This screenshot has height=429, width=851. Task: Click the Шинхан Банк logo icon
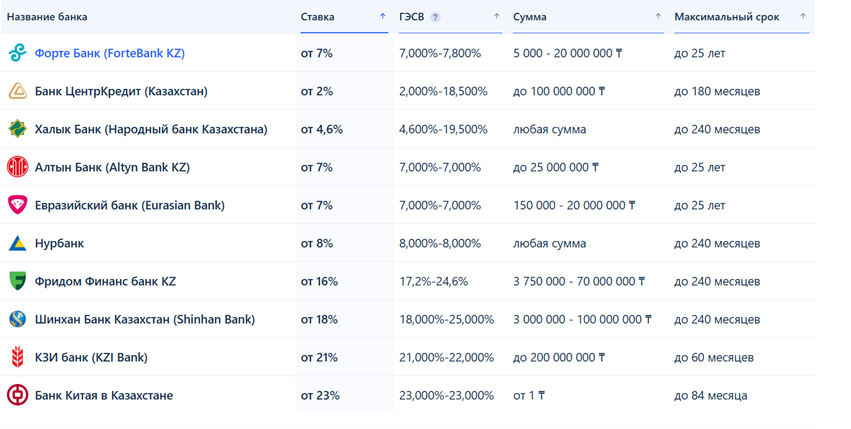(17, 319)
